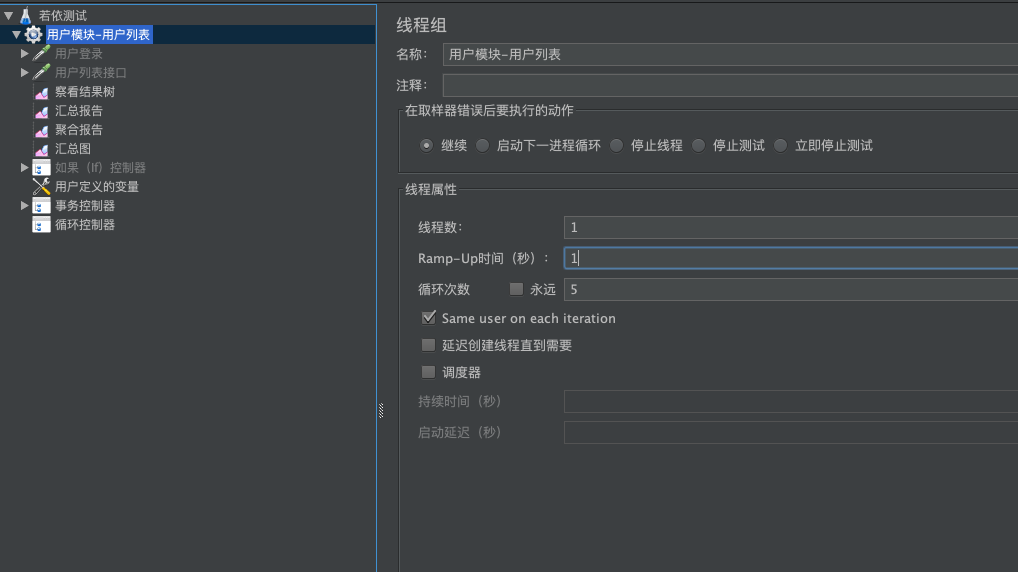This screenshot has height=572, width=1018.
Task: Expand the 用户列表接口 node arrow
Action: click(25, 72)
